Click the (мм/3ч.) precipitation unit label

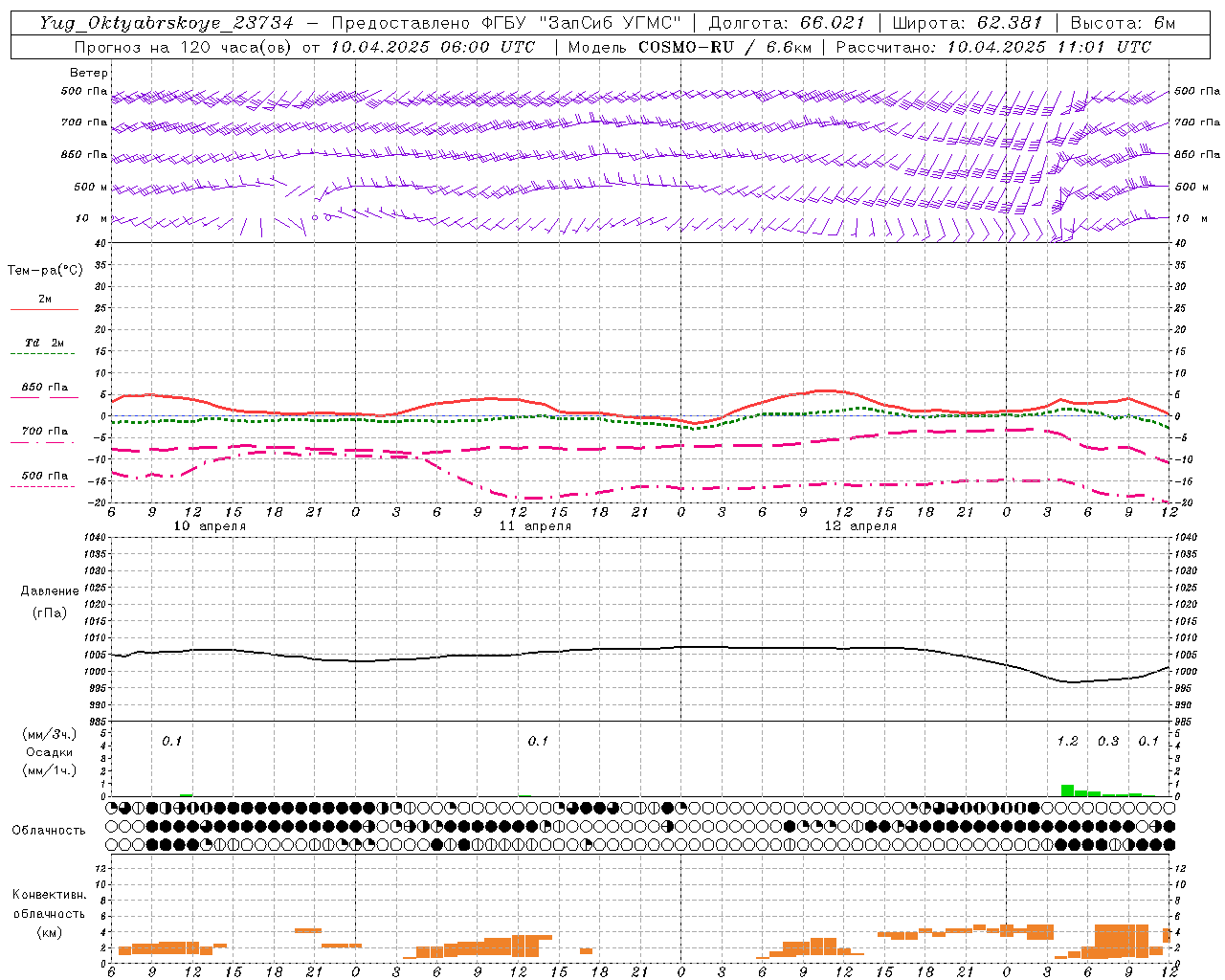pos(50,734)
